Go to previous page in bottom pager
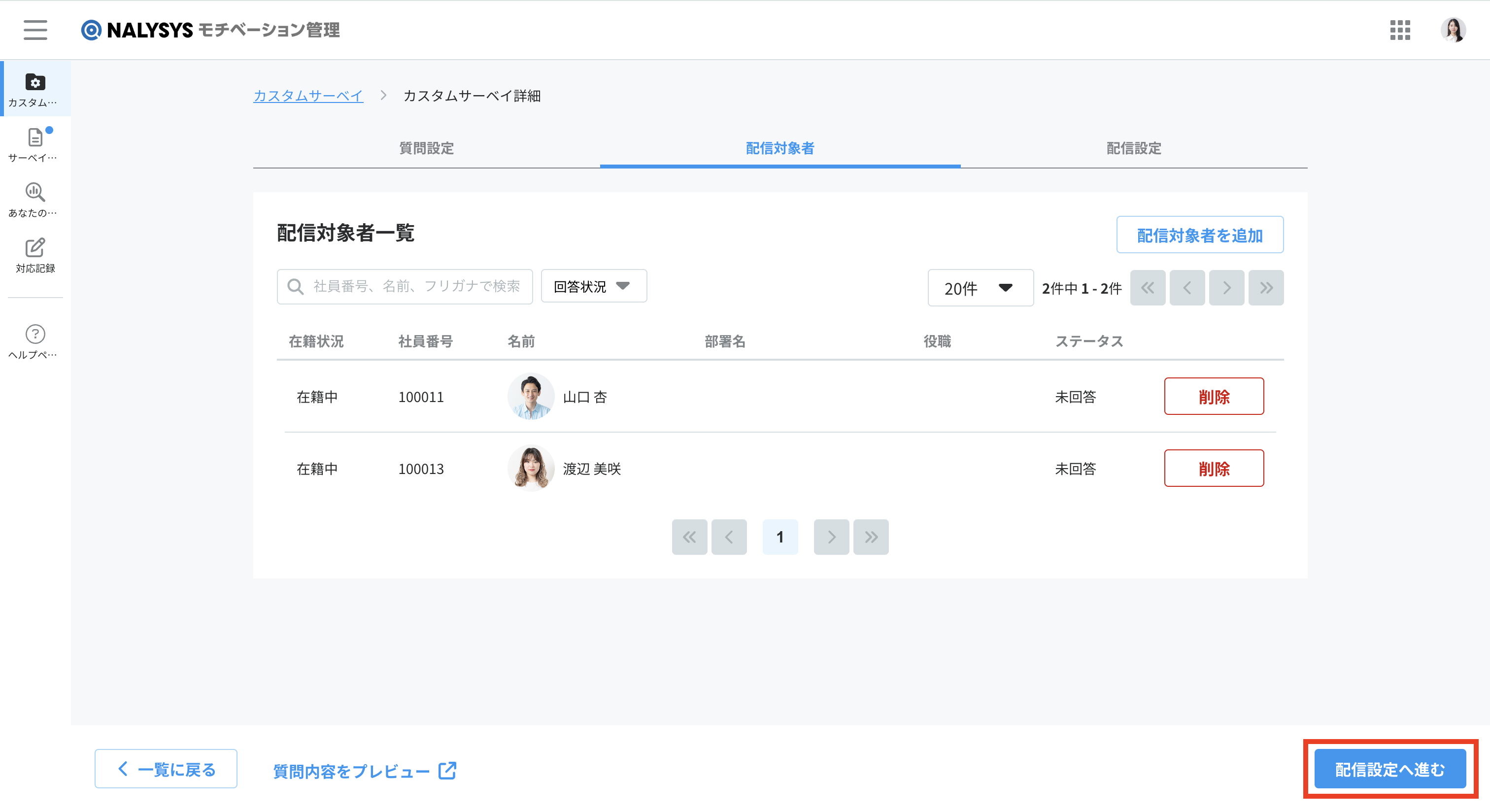This screenshot has height=812, width=1490. (729, 537)
